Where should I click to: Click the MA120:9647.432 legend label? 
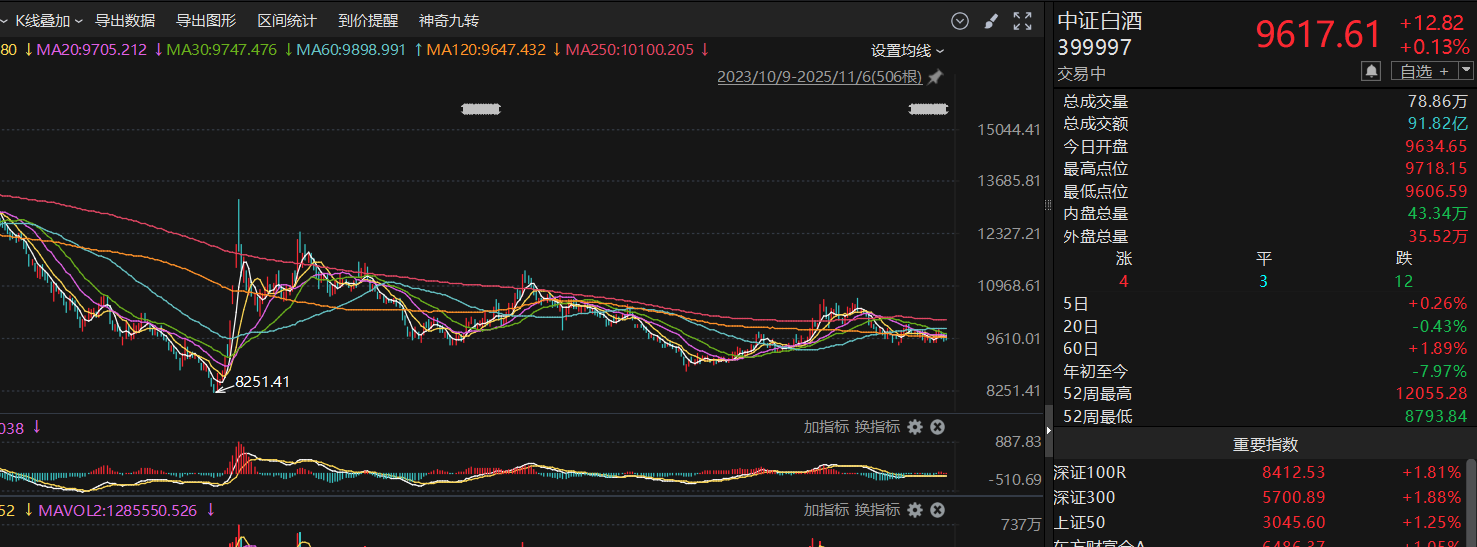[x=486, y=50]
